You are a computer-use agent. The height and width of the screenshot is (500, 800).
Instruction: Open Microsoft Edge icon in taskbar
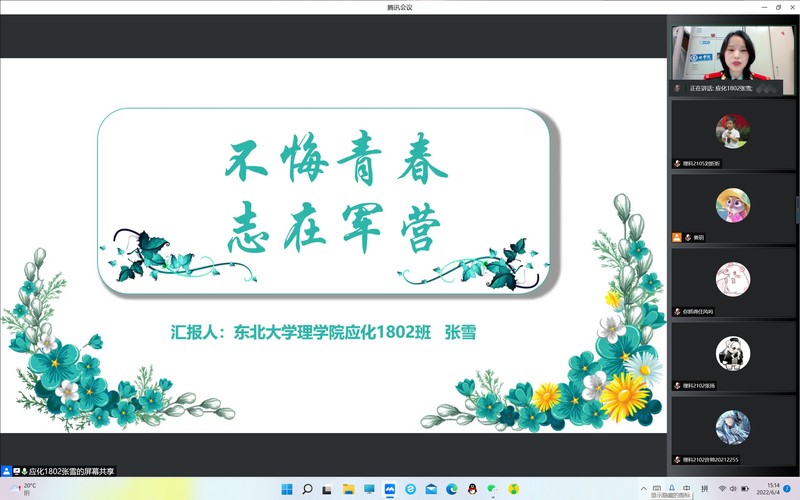[x=451, y=489]
